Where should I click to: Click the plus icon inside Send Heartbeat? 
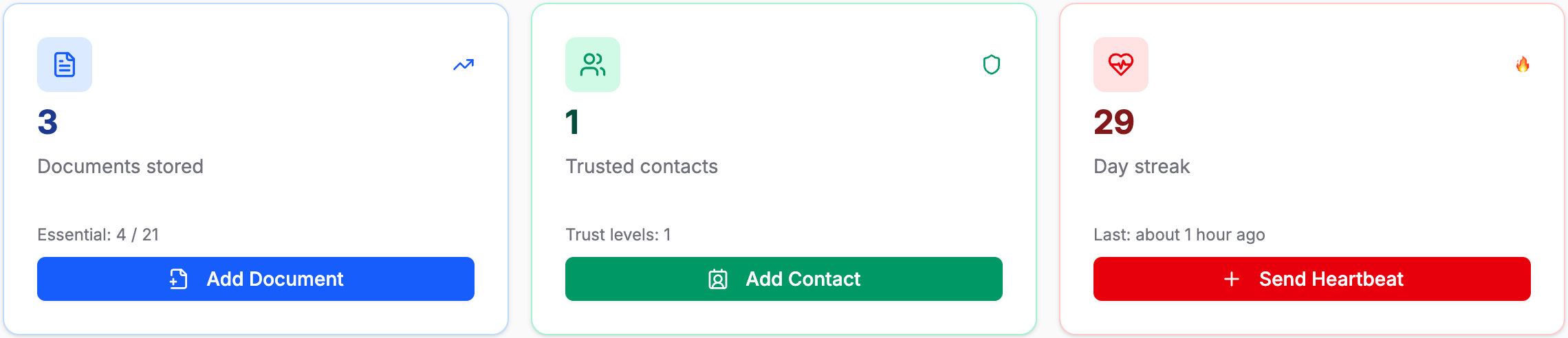pos(1232,279)
